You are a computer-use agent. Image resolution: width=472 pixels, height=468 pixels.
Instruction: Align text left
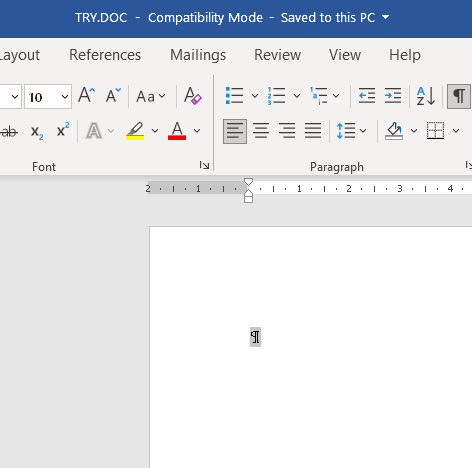235,131
